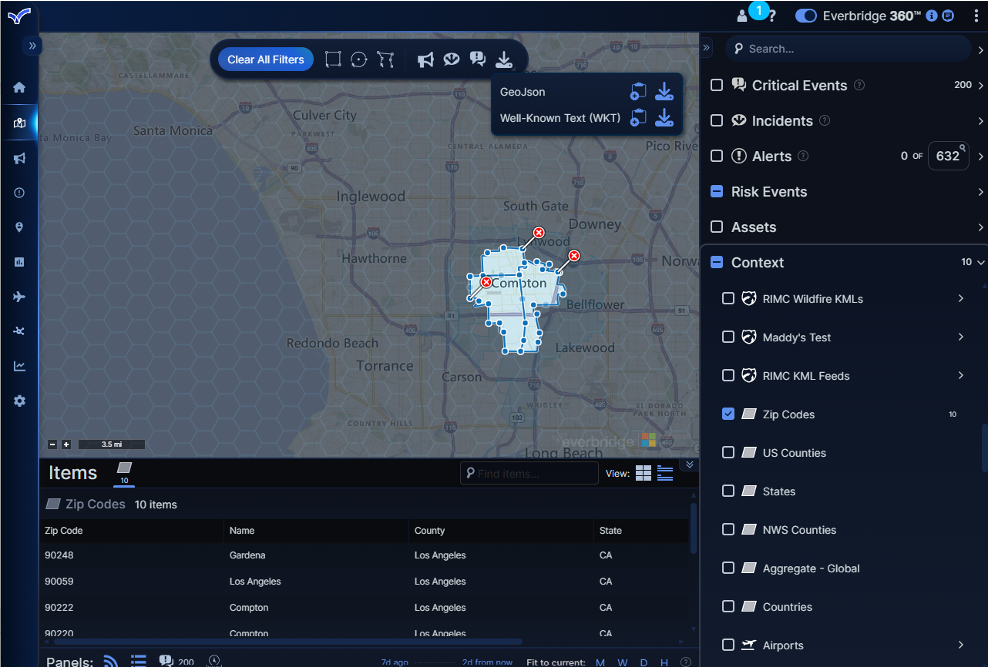Screen dimensions: 988x668
Task: Collapse the Context section chevron
Action: click(980, 263)
